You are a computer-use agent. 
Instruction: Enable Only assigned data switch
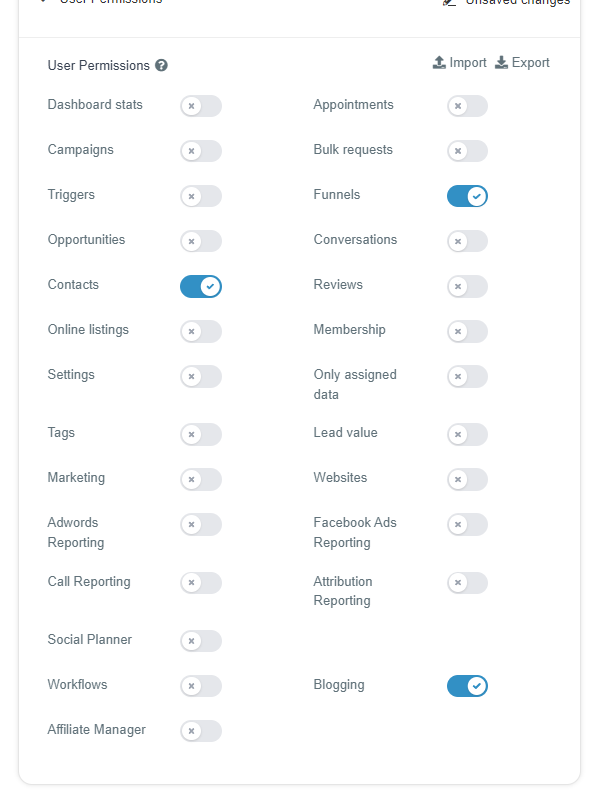click(467, 376)
